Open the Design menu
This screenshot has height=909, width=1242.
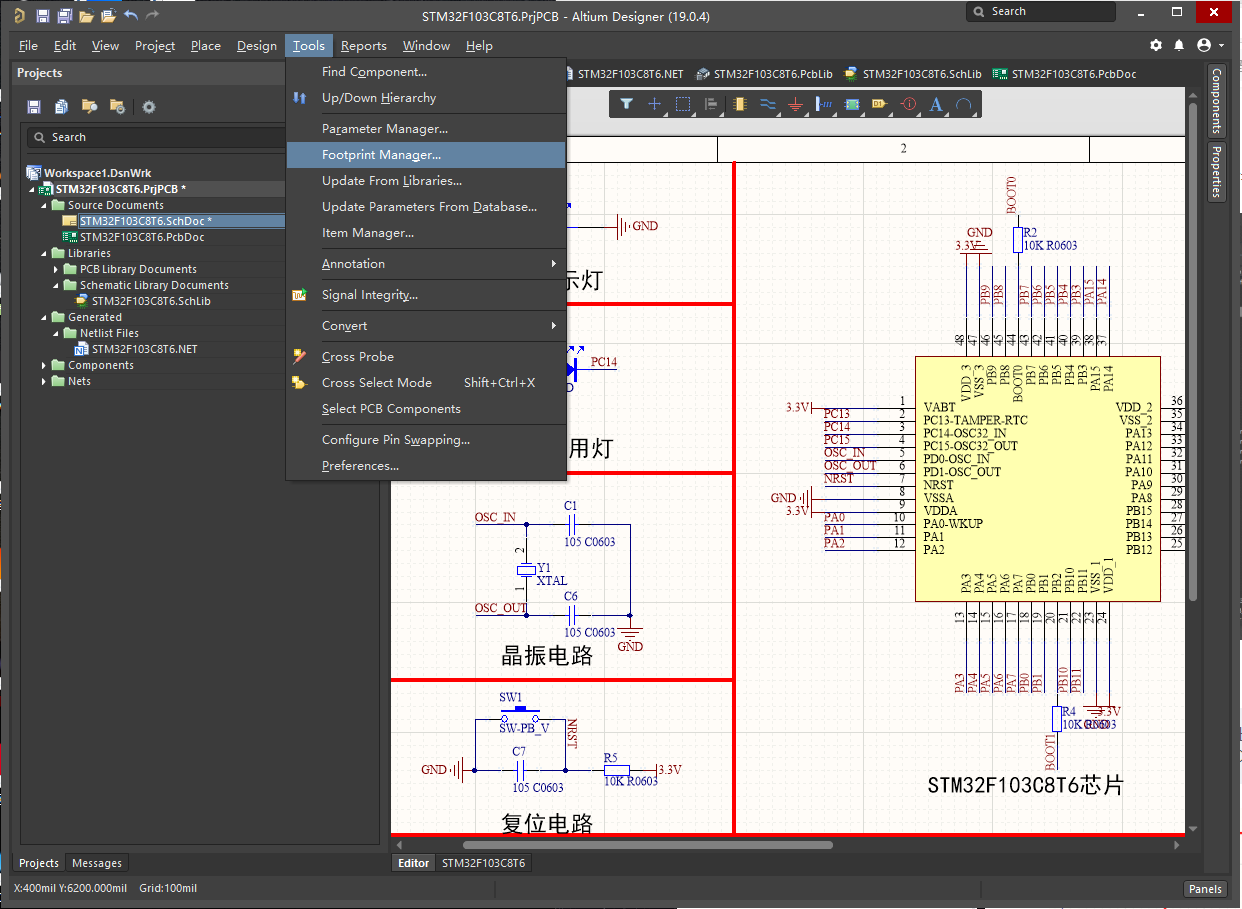pyautogui.click(x=257, y=46)
